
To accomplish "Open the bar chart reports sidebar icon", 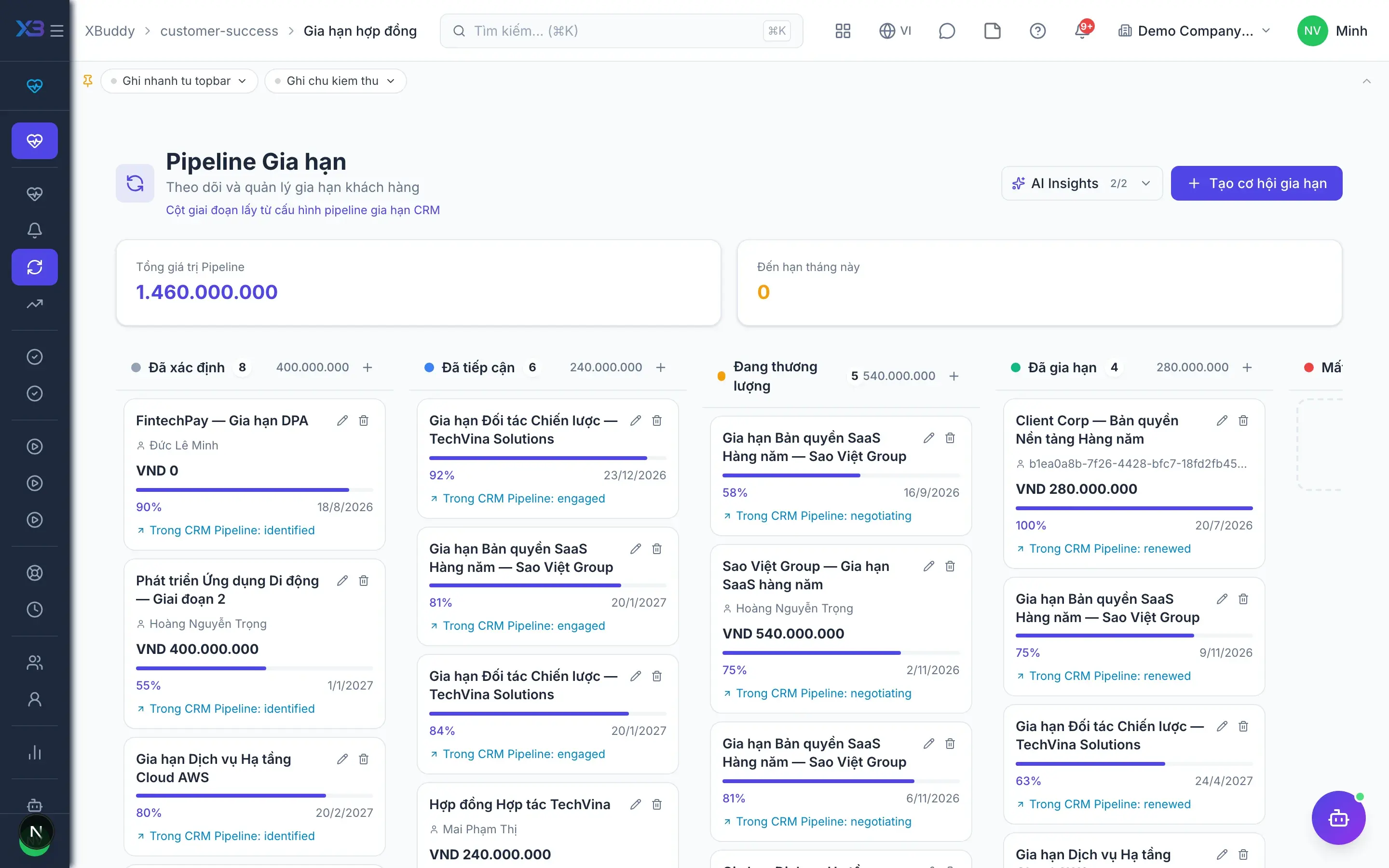I will coord(34,752).
